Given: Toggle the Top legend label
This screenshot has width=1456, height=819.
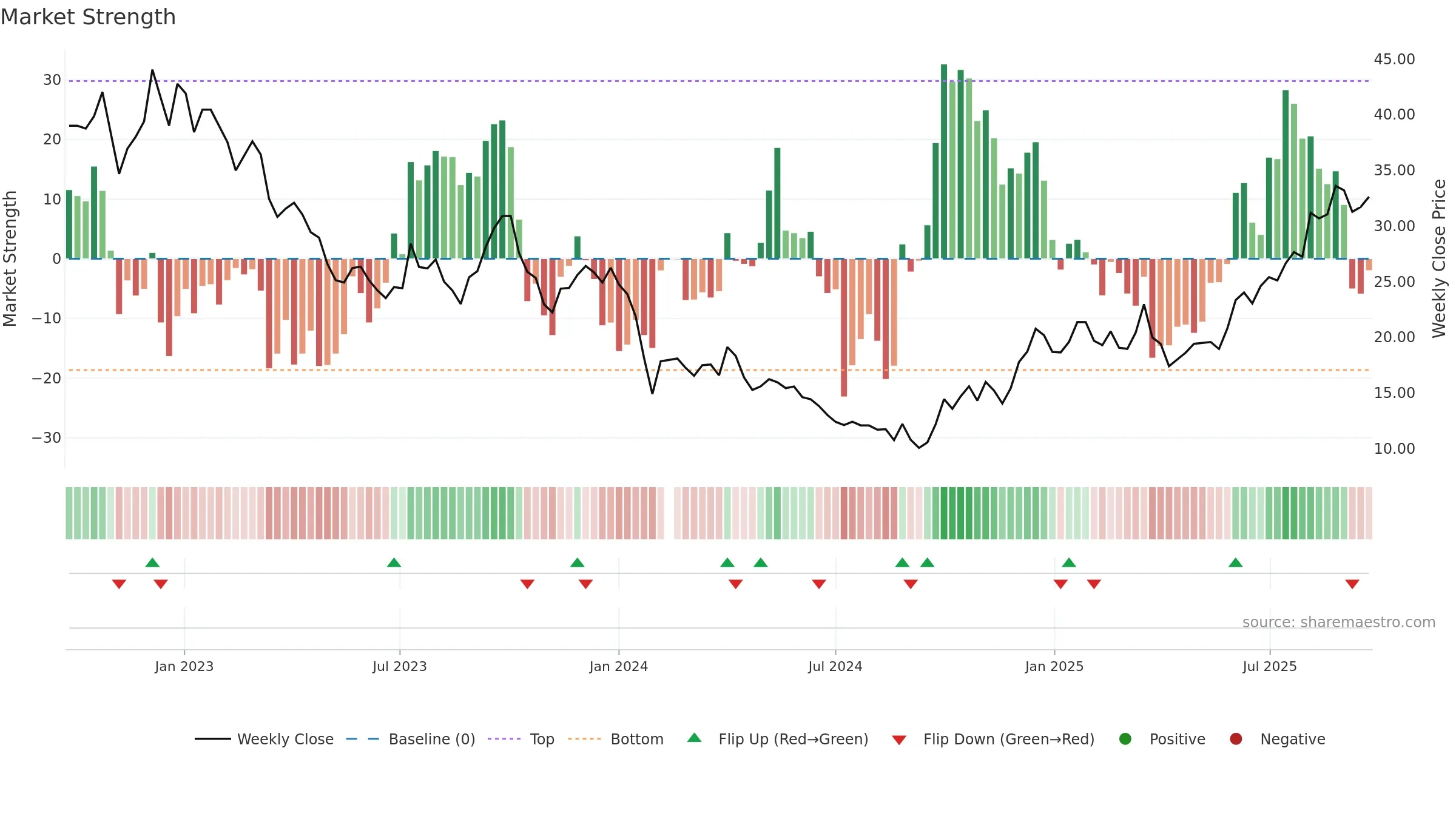Looking at the screenshot, I should (542, 740).
